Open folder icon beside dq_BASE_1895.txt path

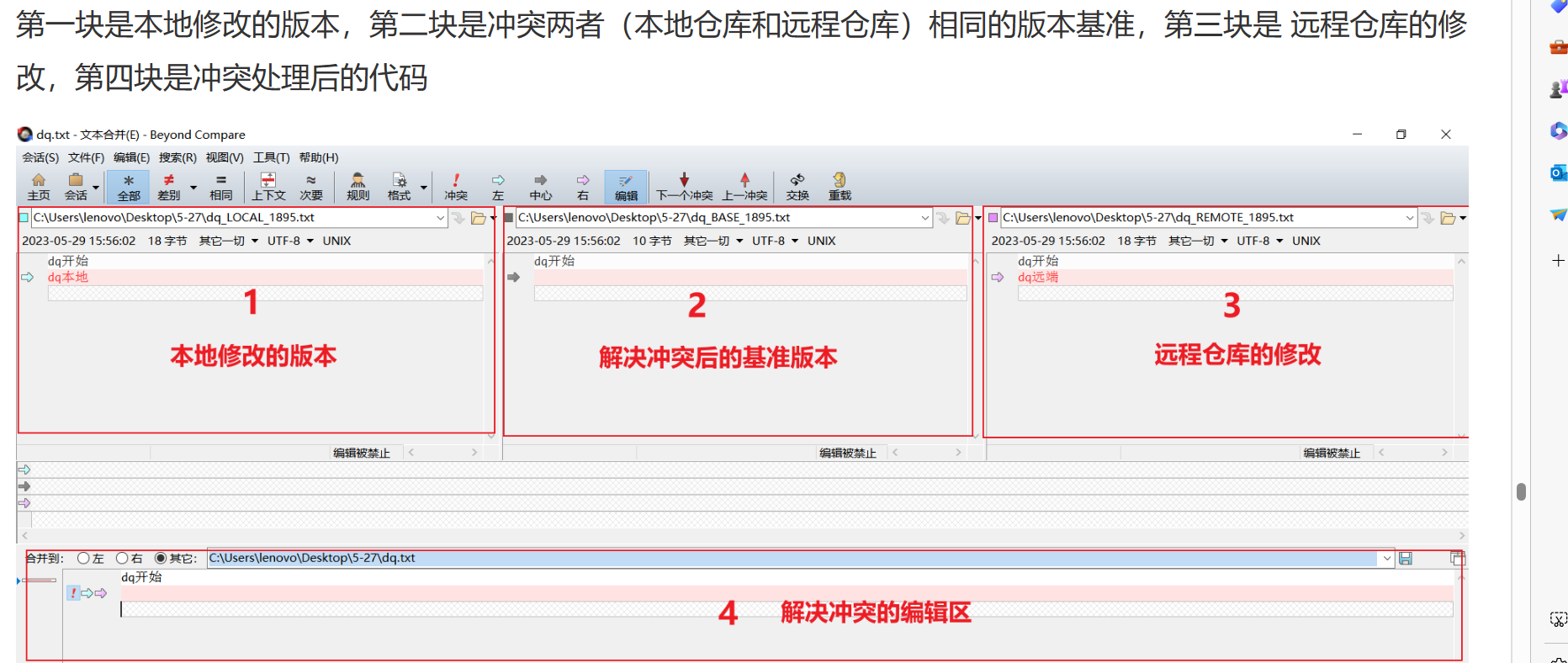[963, 218]
